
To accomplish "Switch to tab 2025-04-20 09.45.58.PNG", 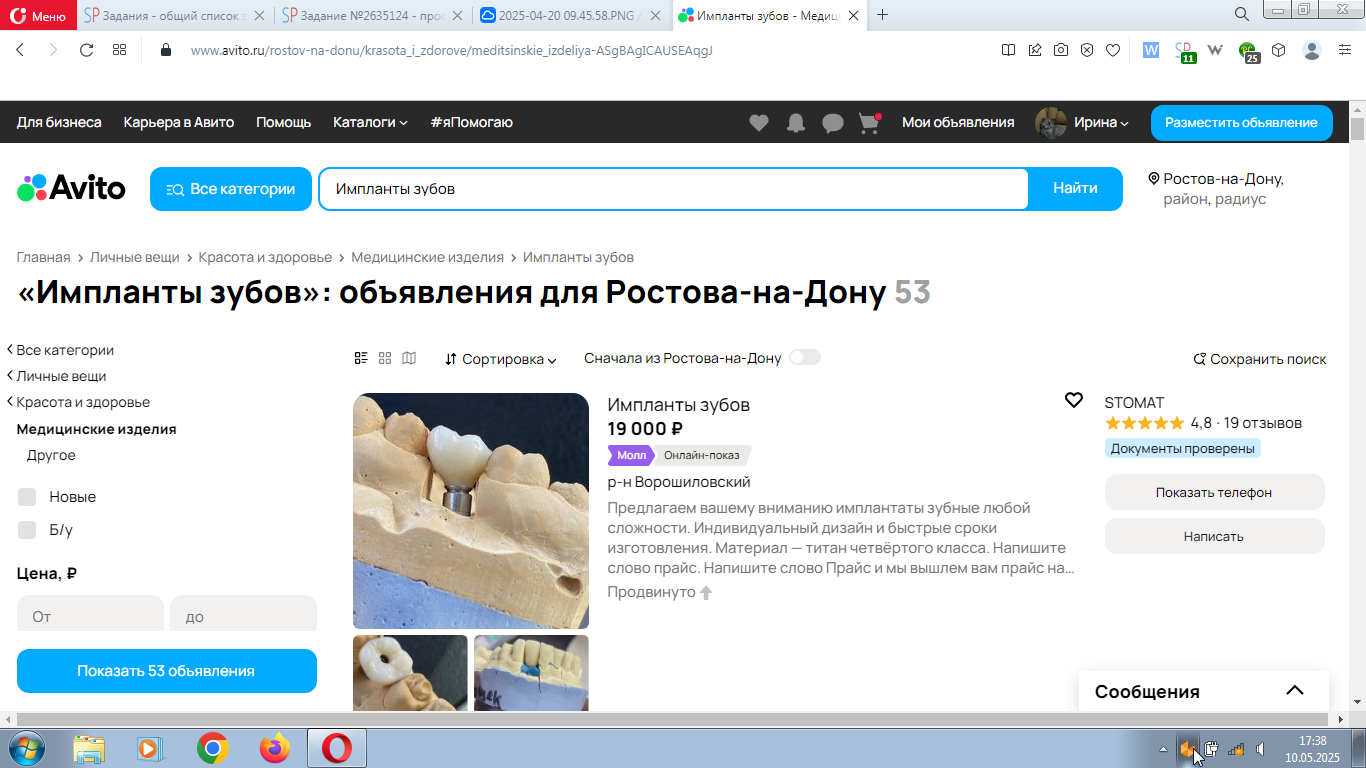I will (569, 15).
